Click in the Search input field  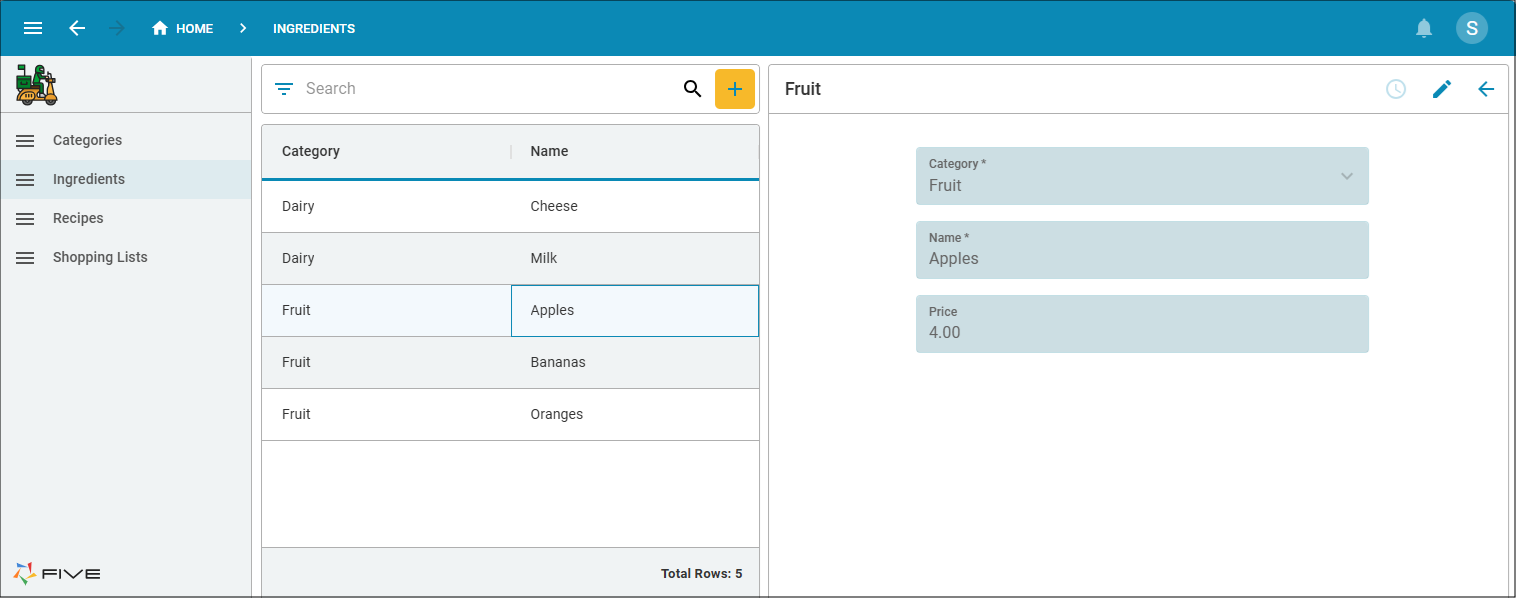coord(480,89)
